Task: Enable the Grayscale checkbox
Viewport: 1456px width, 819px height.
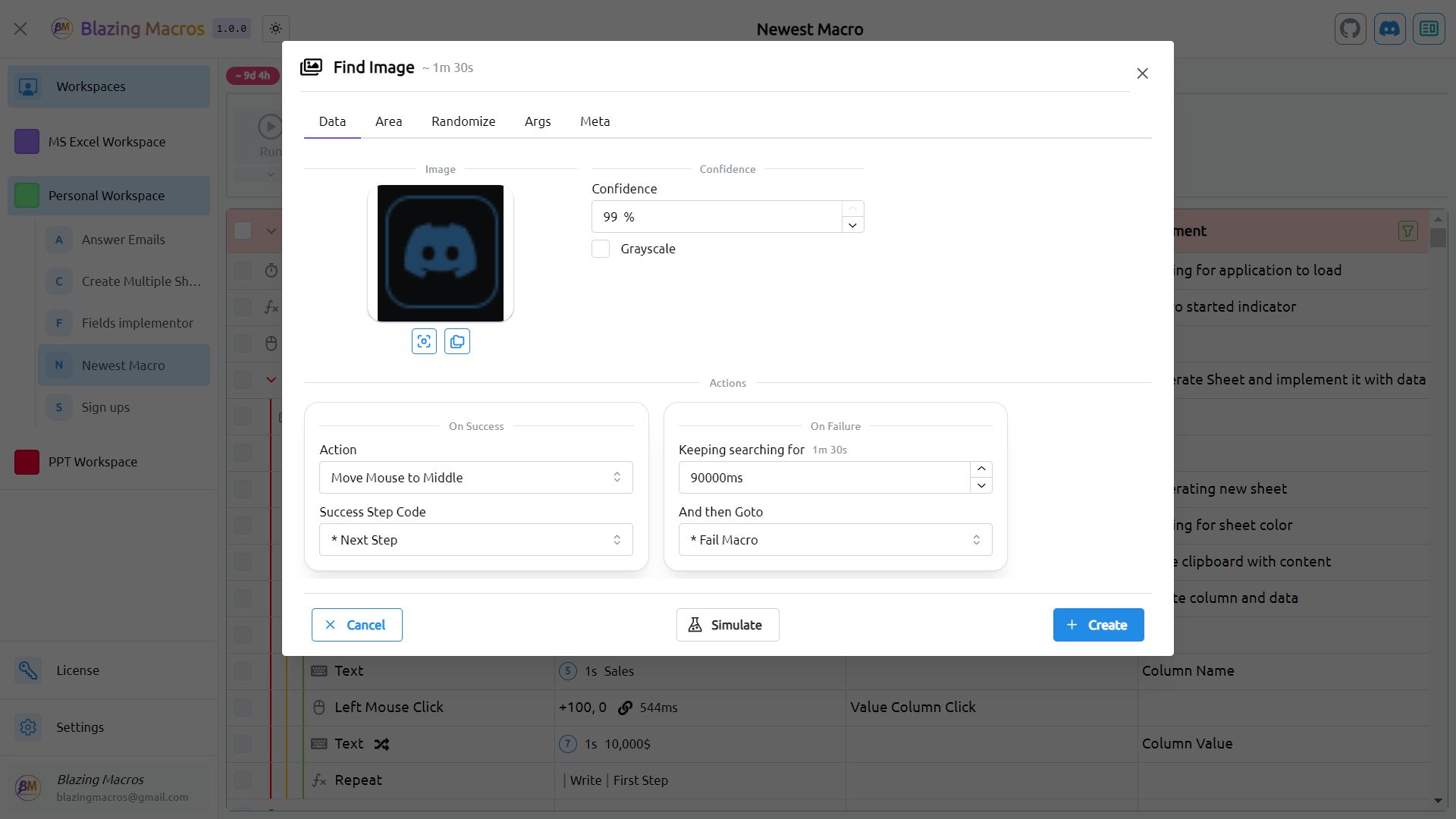Action: (601, 249)
